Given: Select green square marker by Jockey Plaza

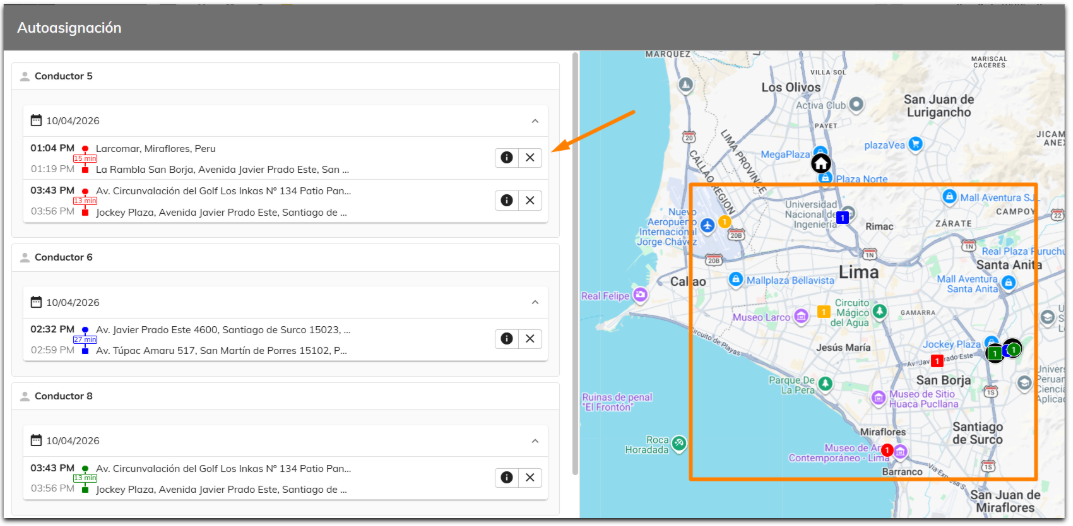Looking at the screenshot, I should (x=993, y=353).
